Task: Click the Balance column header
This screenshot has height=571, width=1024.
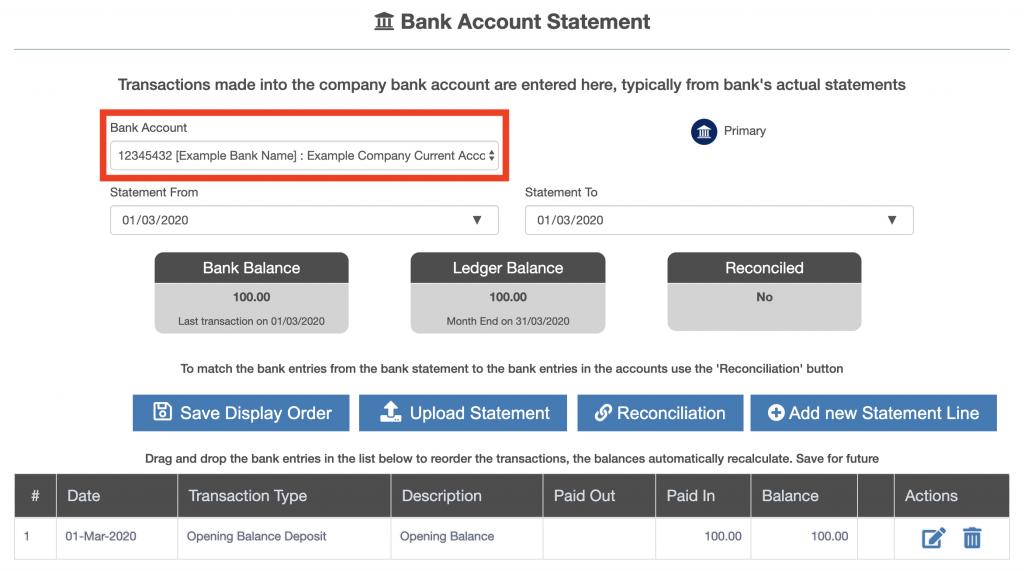Action: (x=790, y=496)
